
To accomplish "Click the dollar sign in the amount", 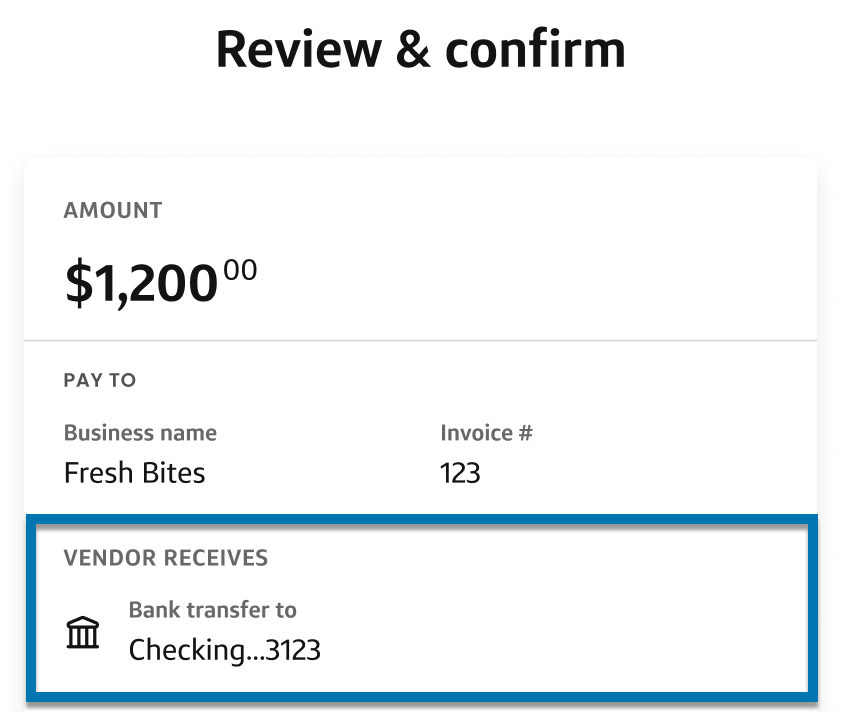I will coord(77,283).
